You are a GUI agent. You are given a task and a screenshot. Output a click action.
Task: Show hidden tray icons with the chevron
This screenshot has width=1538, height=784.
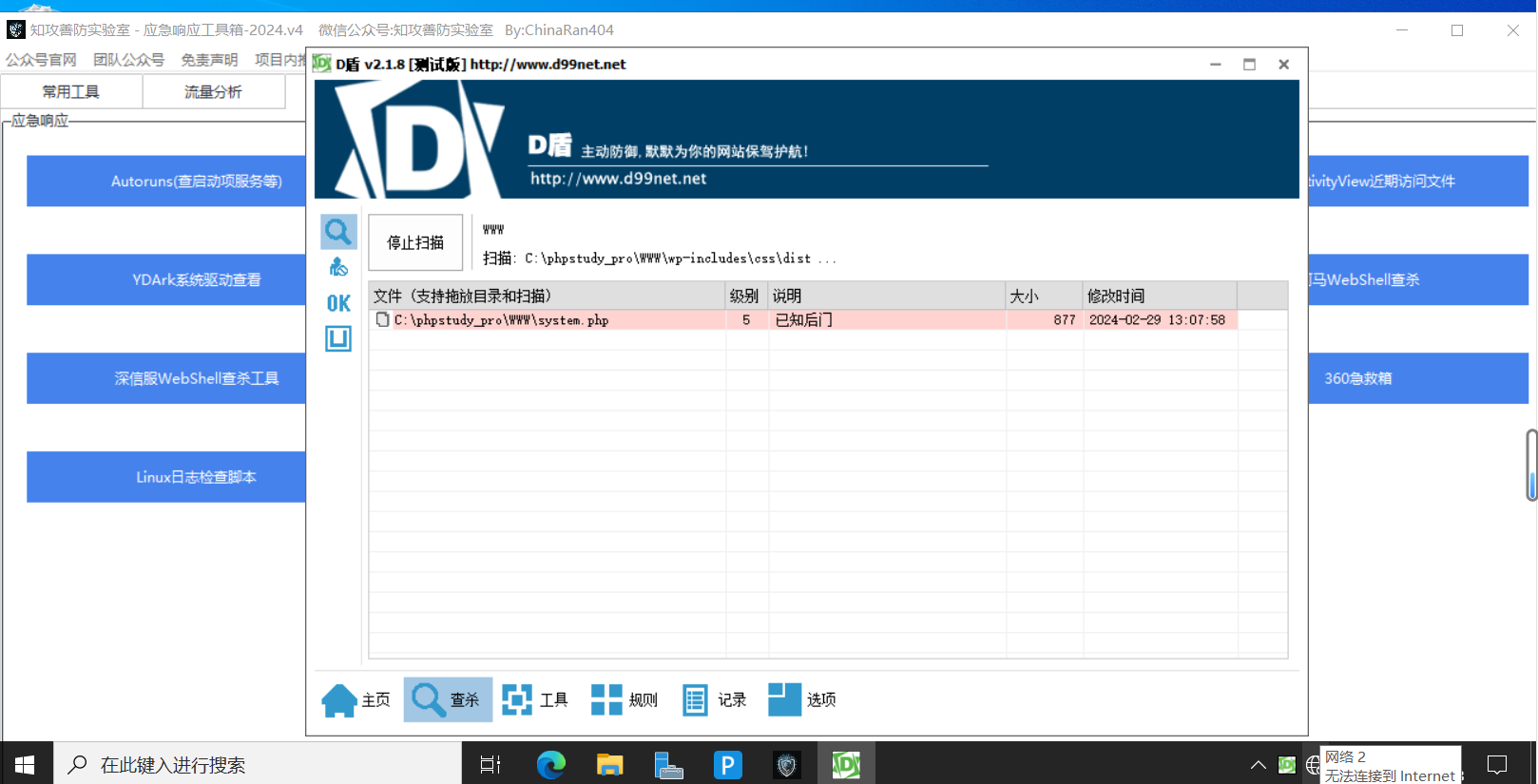coord(1258,764)
